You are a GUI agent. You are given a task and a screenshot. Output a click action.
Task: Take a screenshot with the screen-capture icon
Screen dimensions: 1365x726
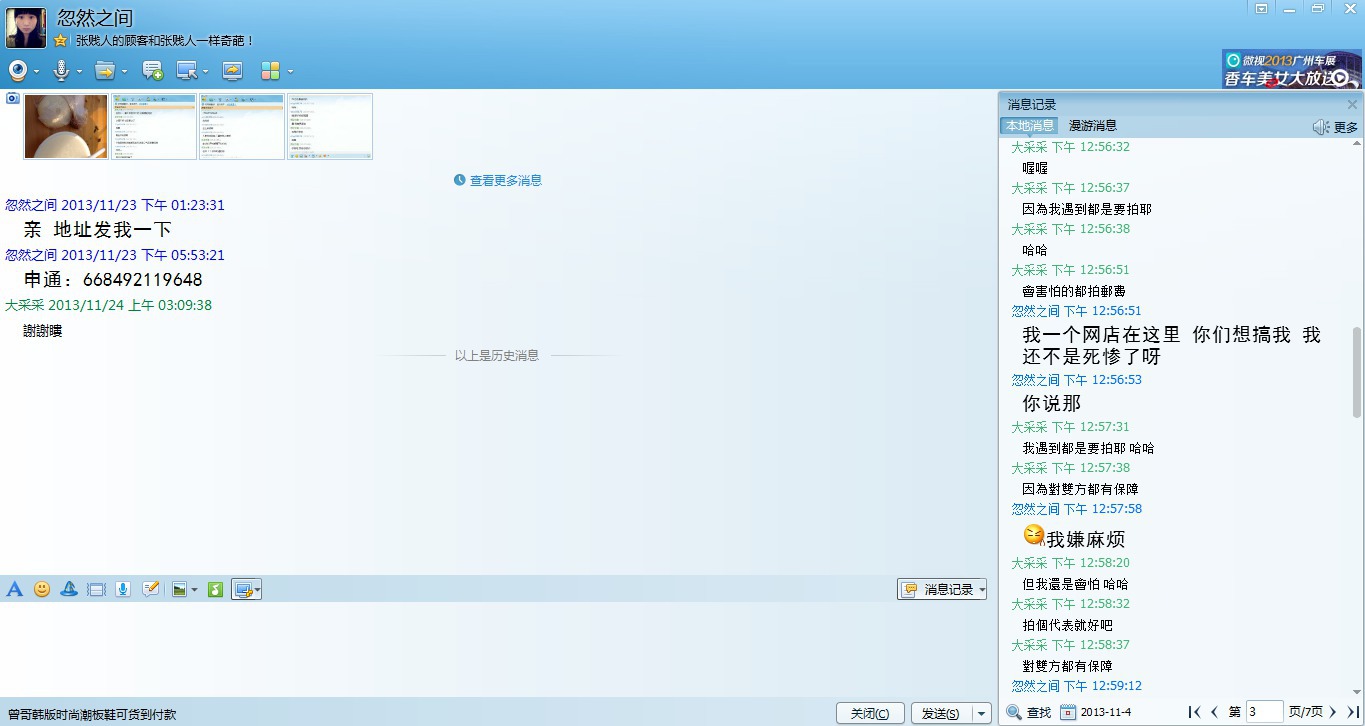[242, 590]
